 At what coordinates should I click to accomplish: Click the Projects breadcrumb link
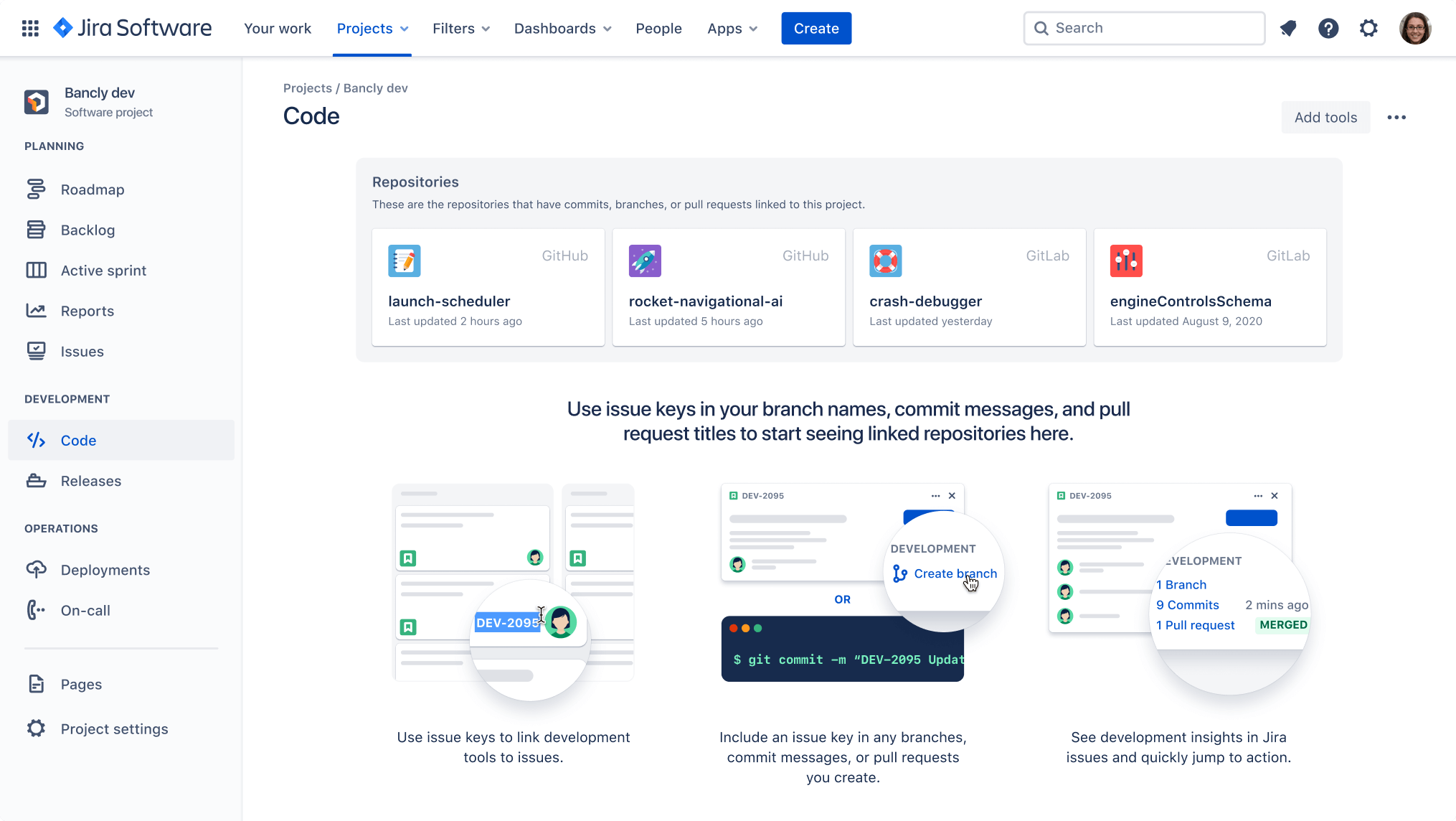coord(307,88)
